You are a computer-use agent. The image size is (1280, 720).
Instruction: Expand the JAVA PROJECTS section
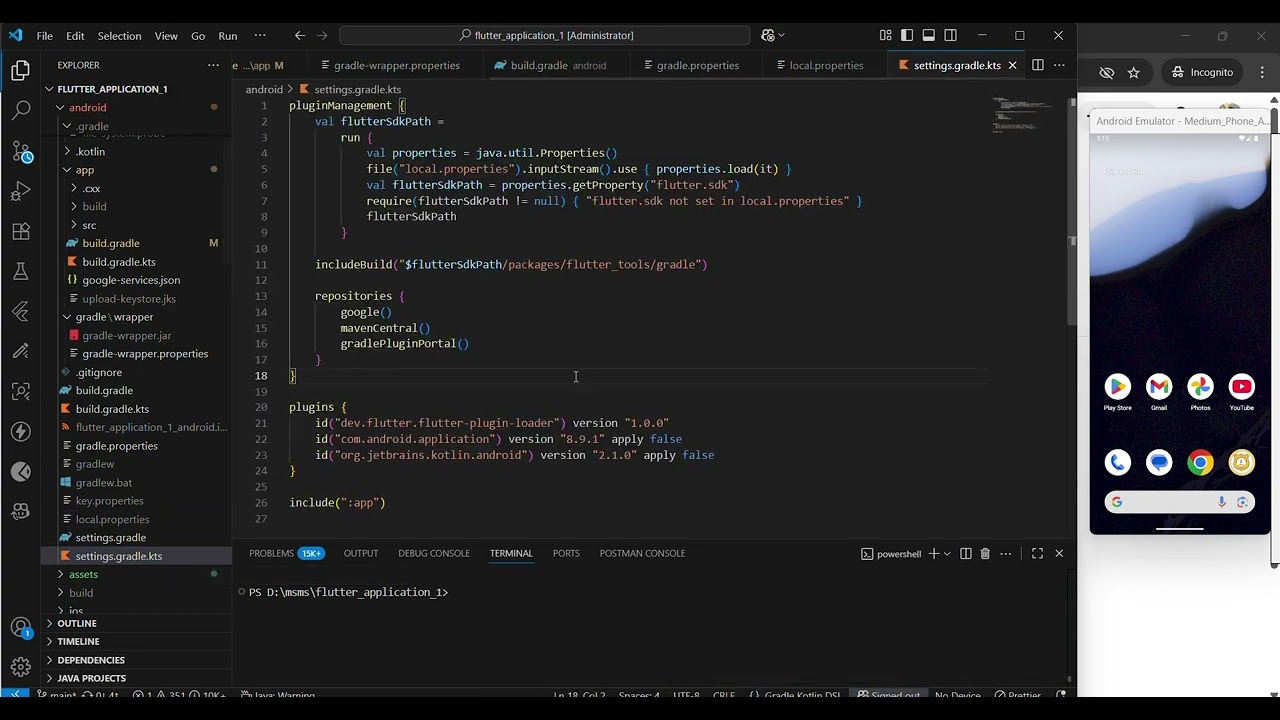pyautogui.click(x=91, y=678)
